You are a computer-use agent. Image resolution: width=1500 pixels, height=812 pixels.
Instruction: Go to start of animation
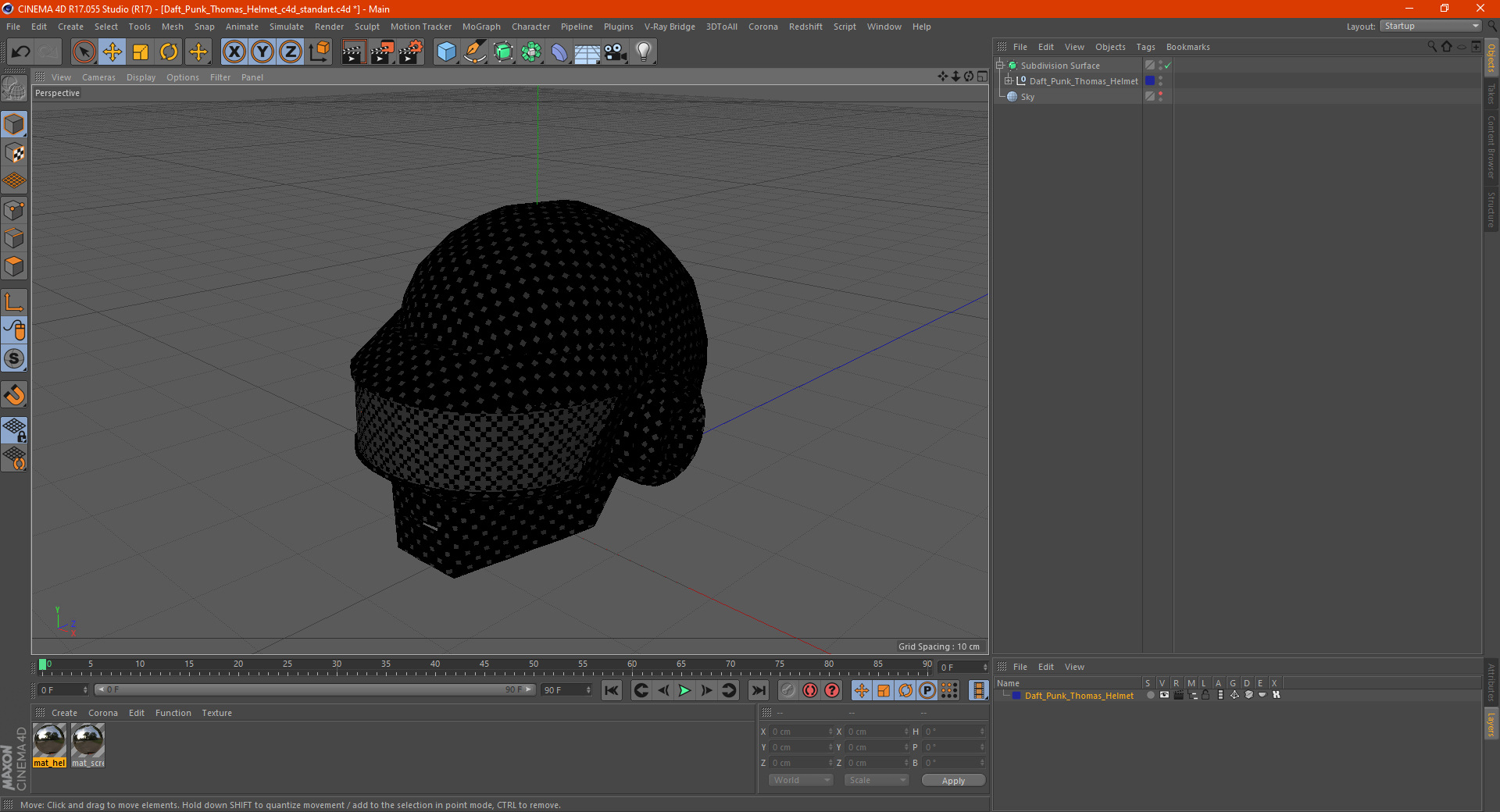pos(612,690)
